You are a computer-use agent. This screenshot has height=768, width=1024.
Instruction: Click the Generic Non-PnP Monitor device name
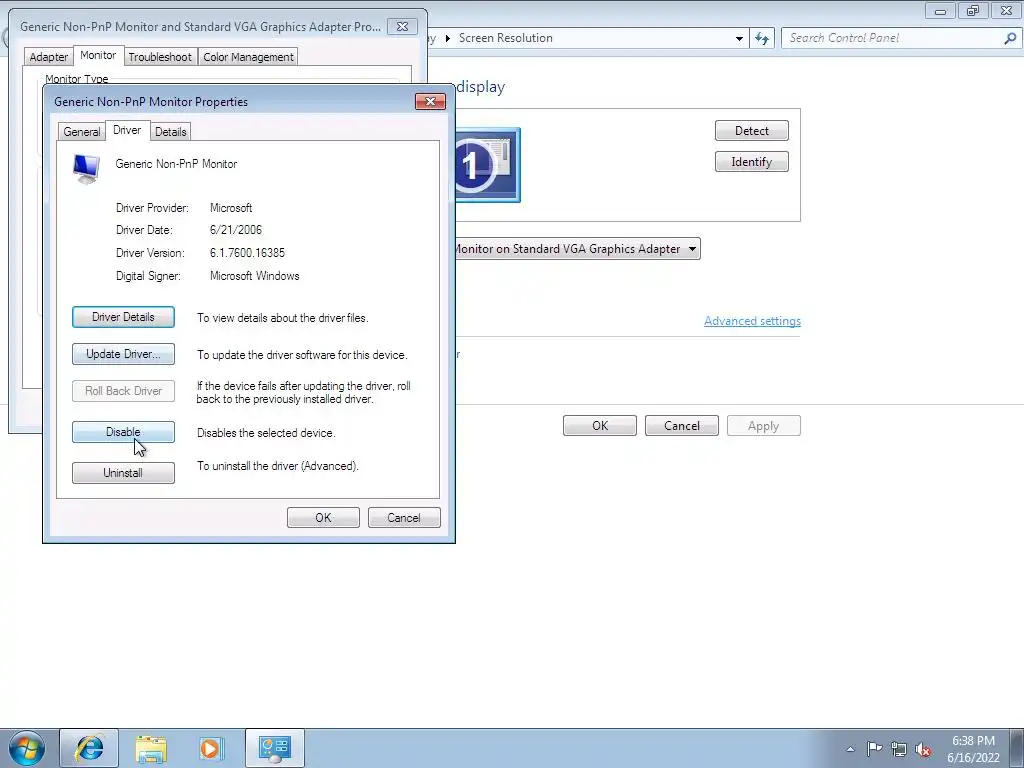[x=176, y=164]
